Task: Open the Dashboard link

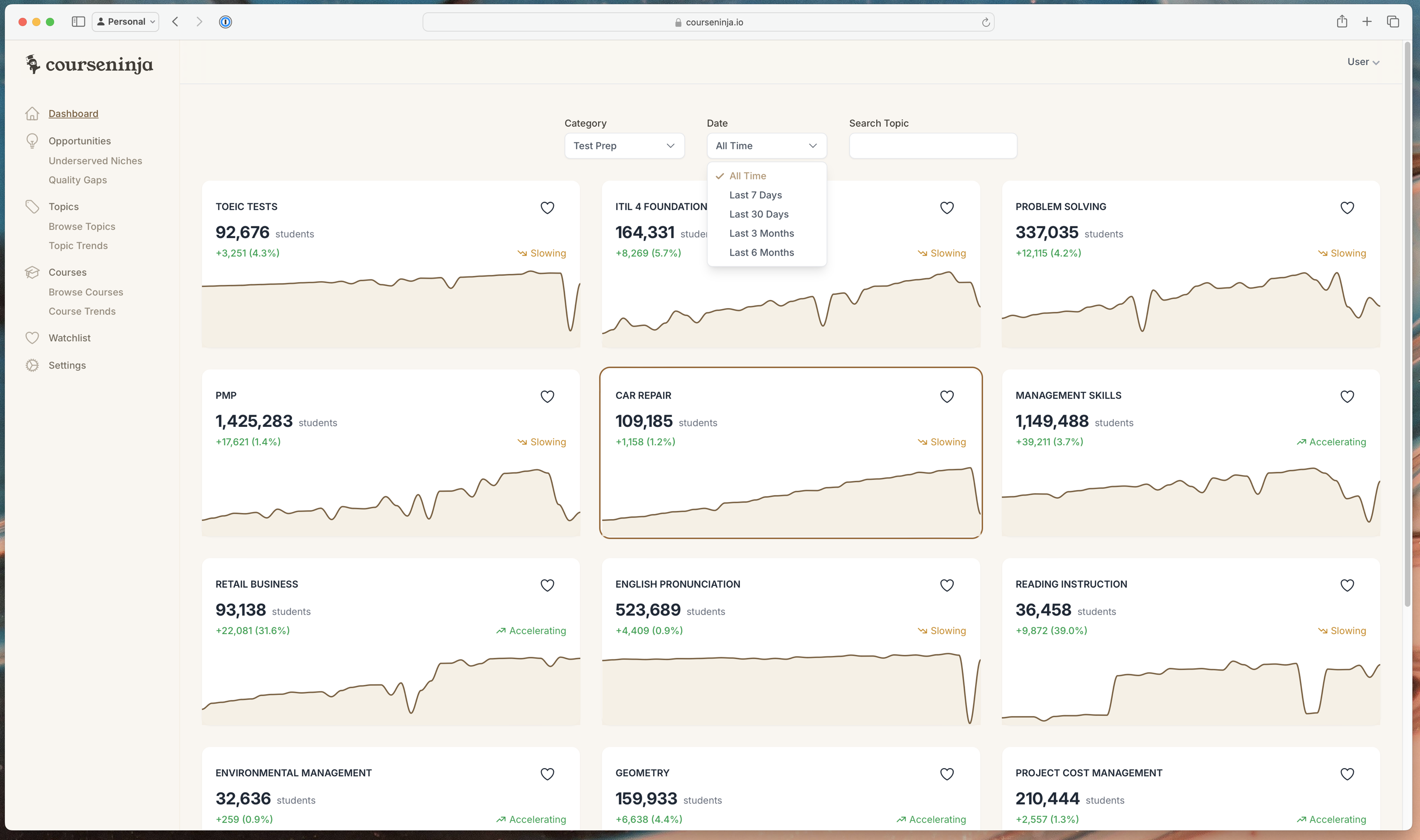Action: point(73,114)
